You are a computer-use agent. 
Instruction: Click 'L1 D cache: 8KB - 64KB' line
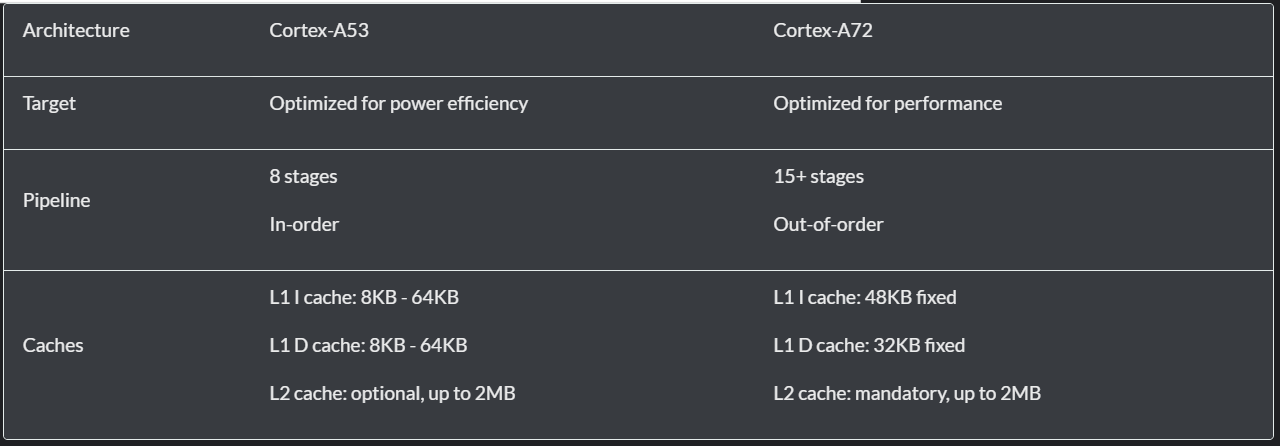368,345
